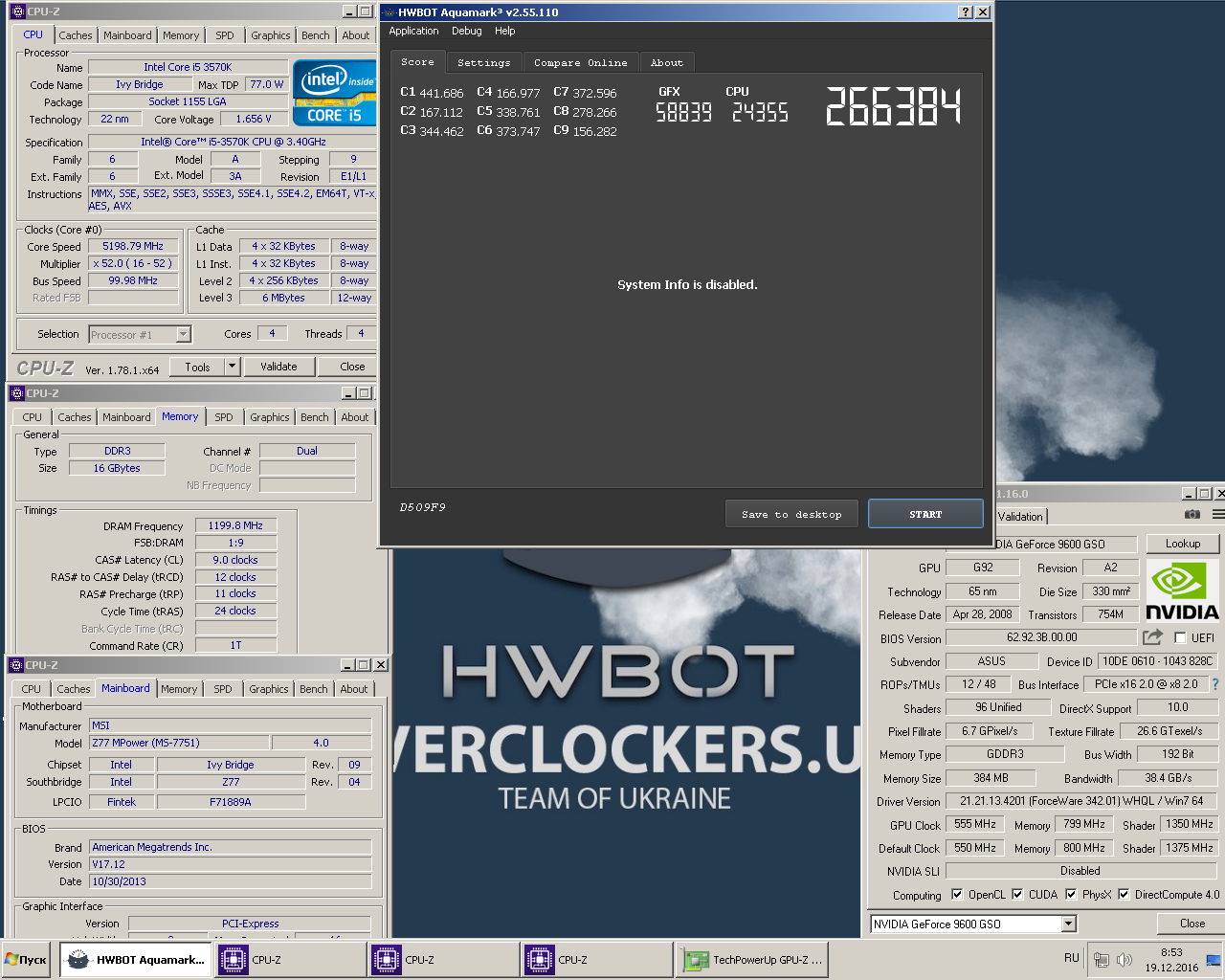Click the Lookup button in GPU-Z
1225x980 pixels.
pyautogui.click(x=1183, y=544)
